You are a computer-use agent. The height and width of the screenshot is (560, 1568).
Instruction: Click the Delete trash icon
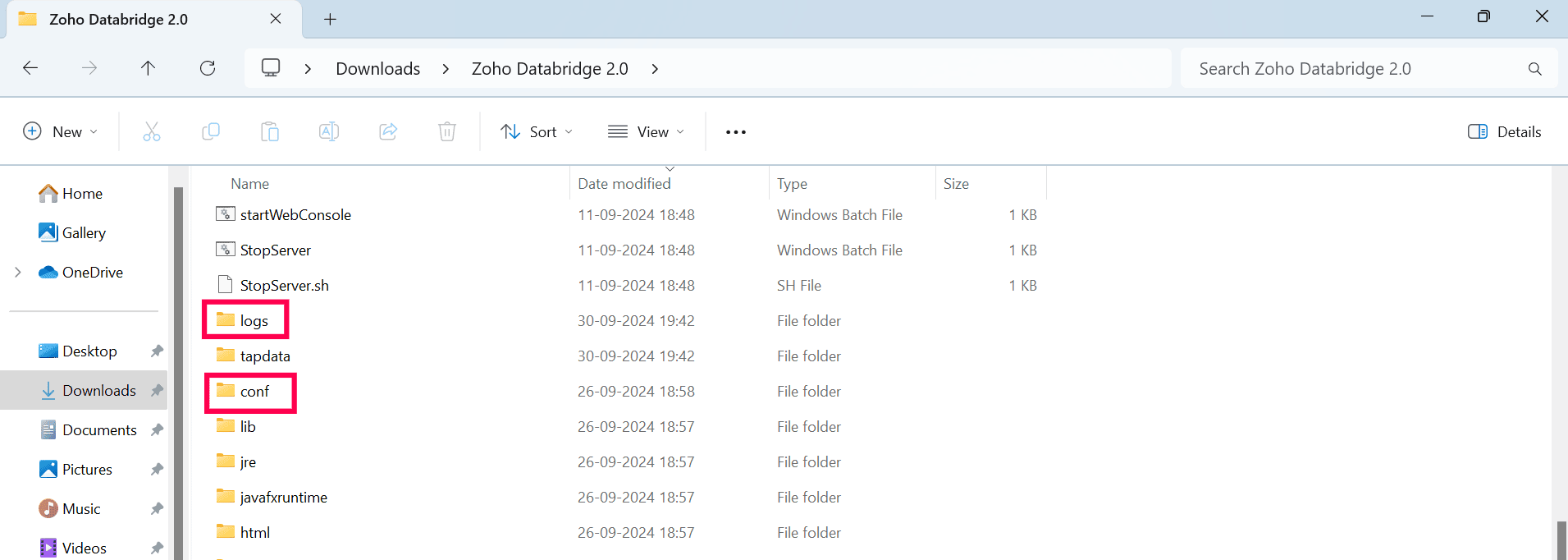[x=447, y=131]
